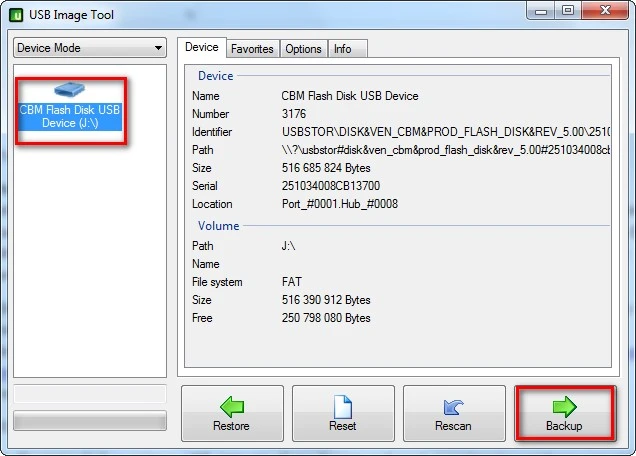Viewport: 636px width, 456px height.
Task: Click the Number value 3176
Action: click(x=294, y=114)
